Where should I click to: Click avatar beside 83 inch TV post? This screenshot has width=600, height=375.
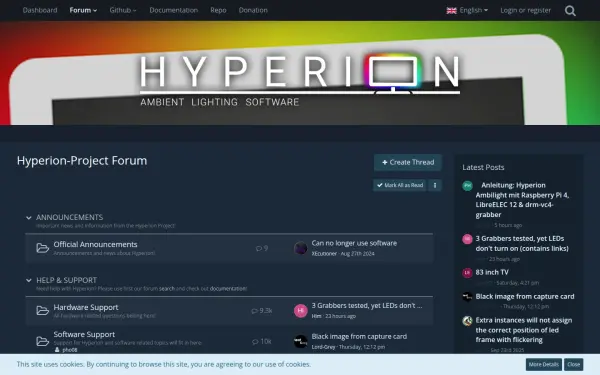click(x=467, y=273)
